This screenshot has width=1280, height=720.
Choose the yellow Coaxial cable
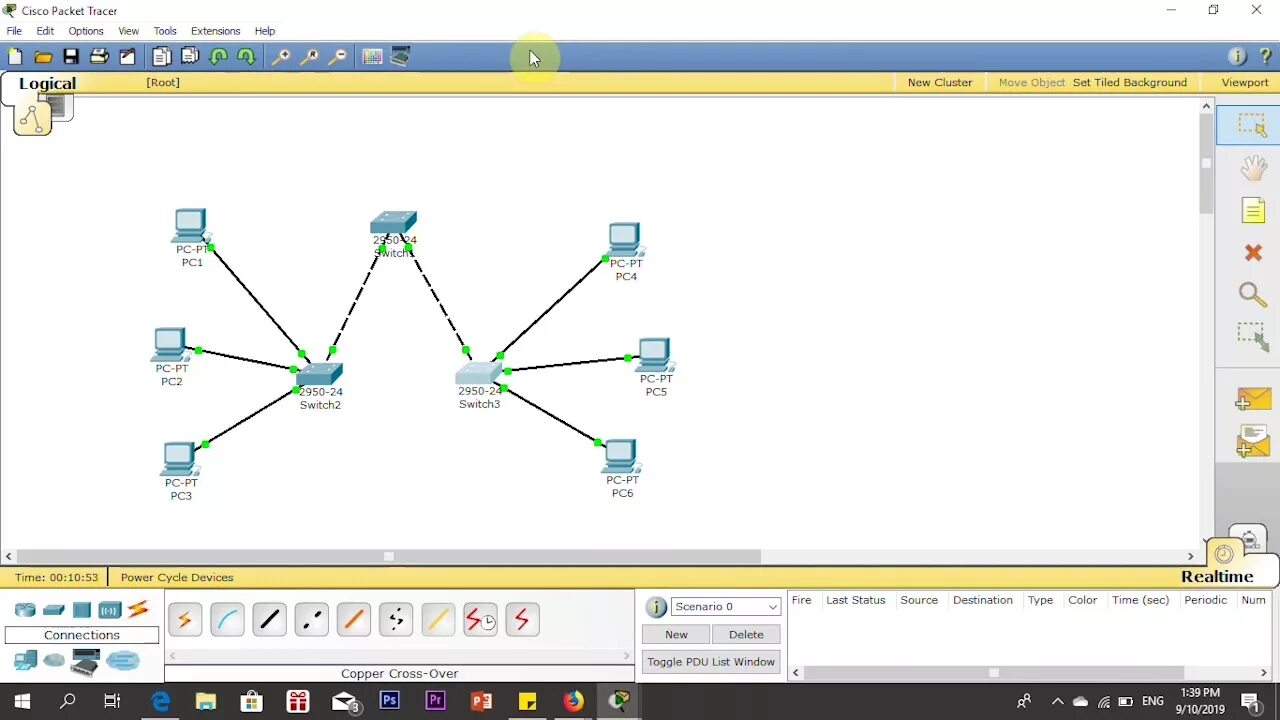pos(437,620)
